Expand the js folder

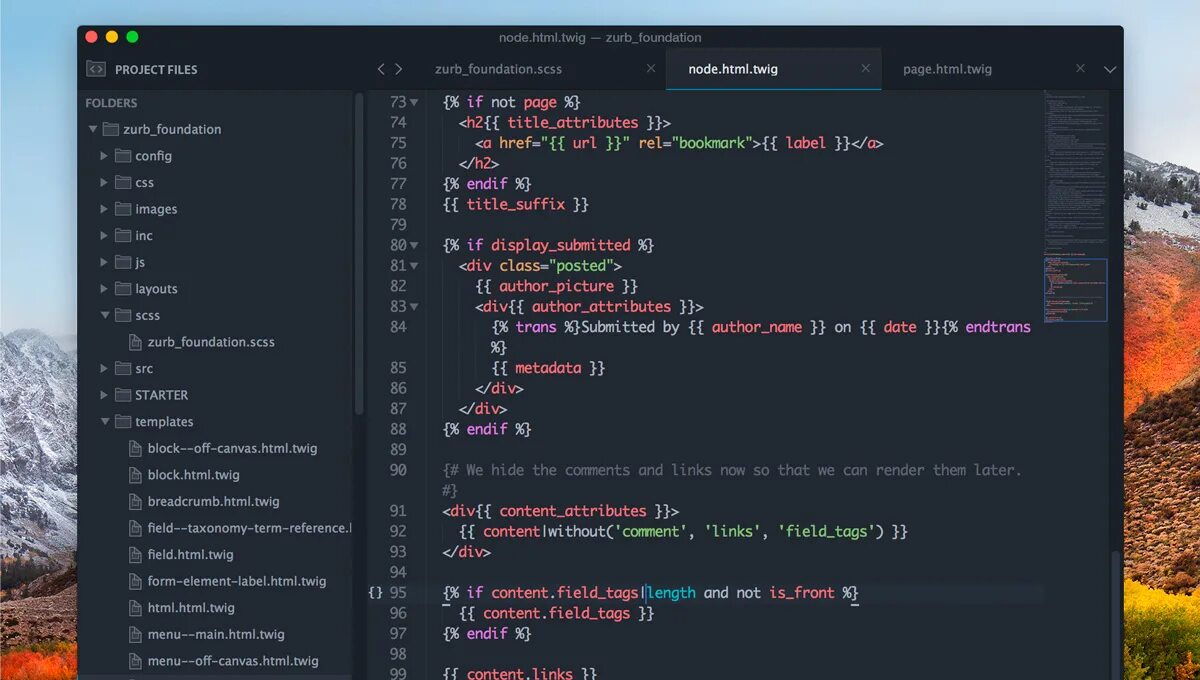tap(104, 262)
